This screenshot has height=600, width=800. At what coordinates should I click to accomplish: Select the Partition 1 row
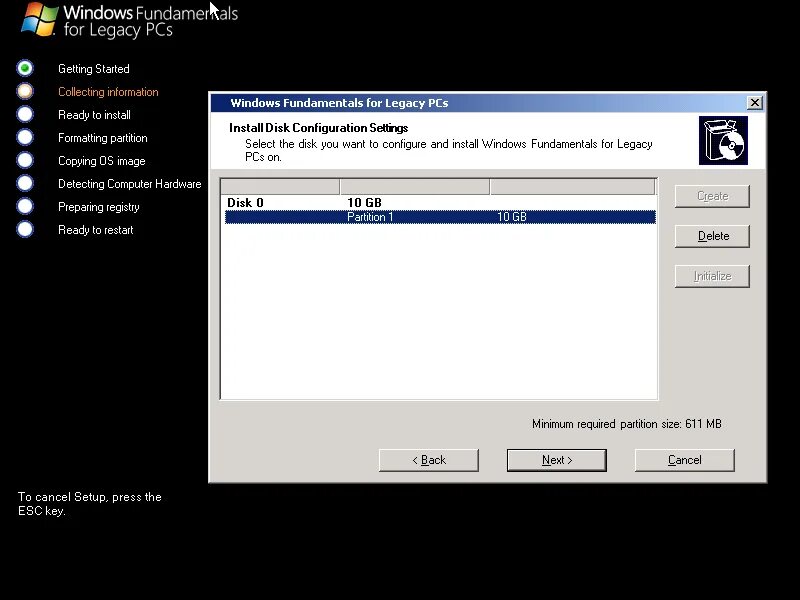tap(440, 217)
